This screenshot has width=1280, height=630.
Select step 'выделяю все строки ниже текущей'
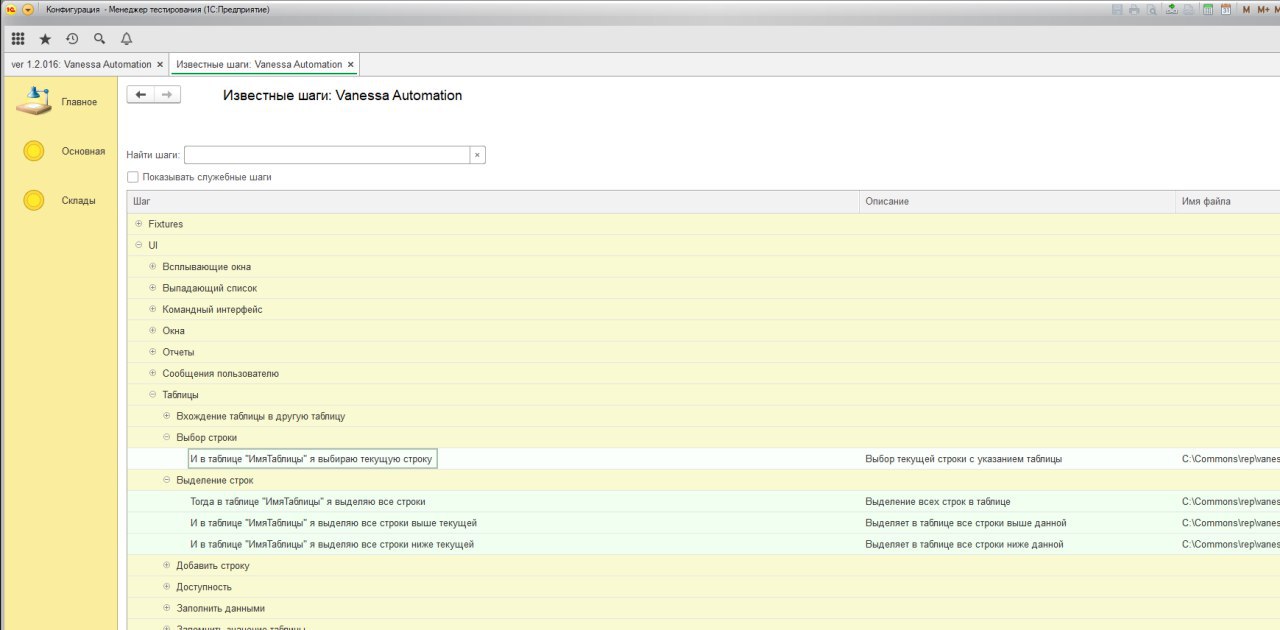pos(332,545)
